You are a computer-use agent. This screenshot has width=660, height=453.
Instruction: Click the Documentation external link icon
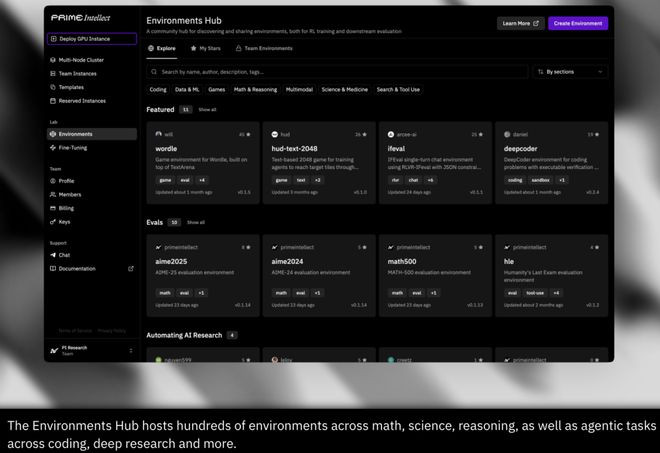(130, 268)
